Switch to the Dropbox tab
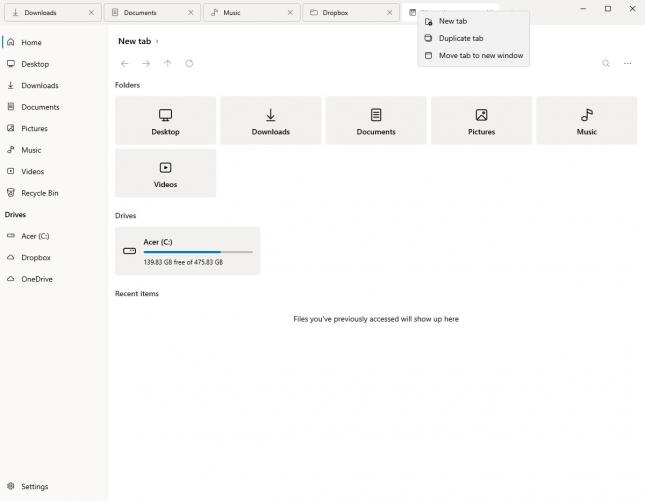645x501 pixels. (351, 13)
